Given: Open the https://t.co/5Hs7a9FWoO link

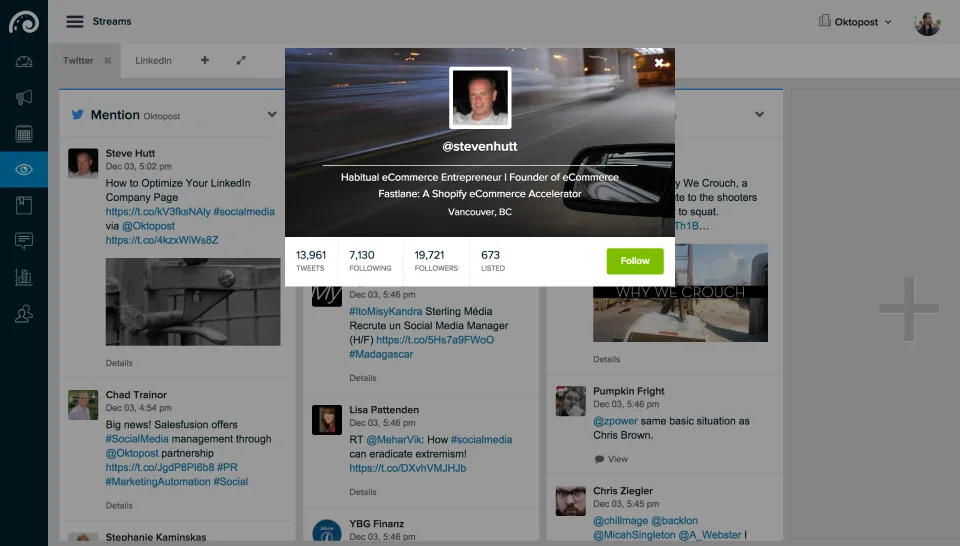Looking at the screenshot, I should (x=435, y=340).
